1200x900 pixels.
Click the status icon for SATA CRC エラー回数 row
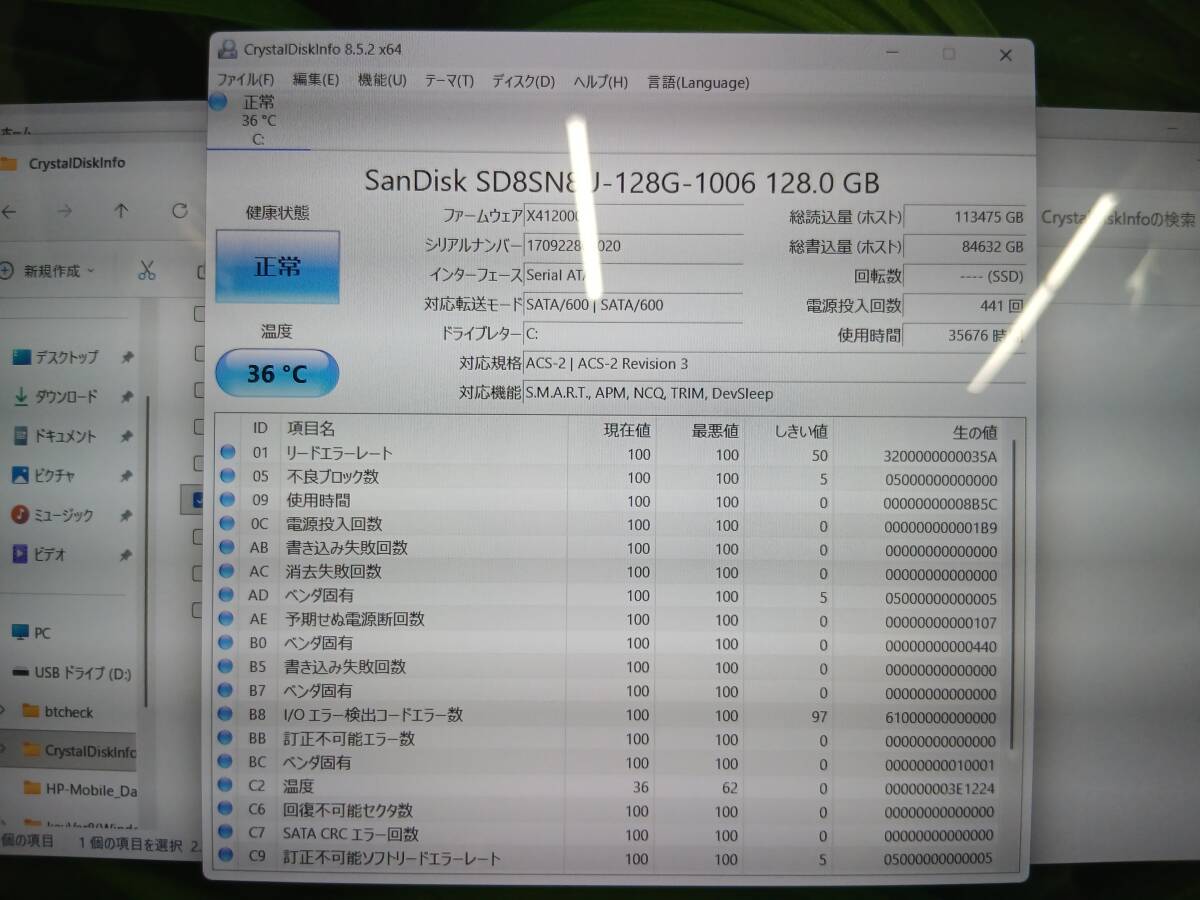pos(226,834)
